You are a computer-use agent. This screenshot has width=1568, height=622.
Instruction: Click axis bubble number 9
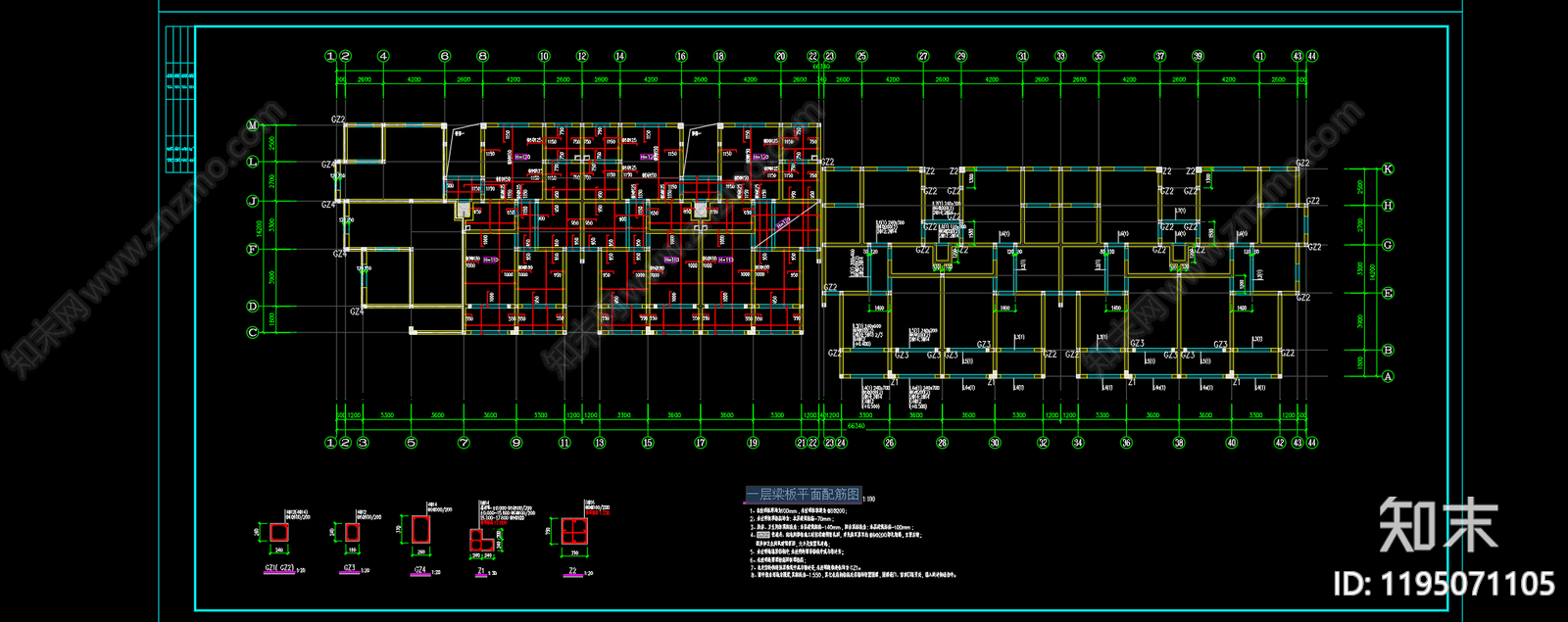click(x=516, y=443)
